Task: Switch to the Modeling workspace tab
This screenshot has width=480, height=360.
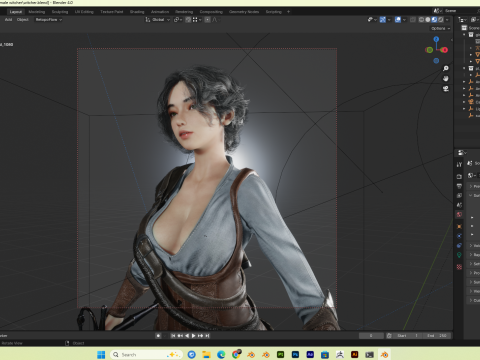Action: 37,12
